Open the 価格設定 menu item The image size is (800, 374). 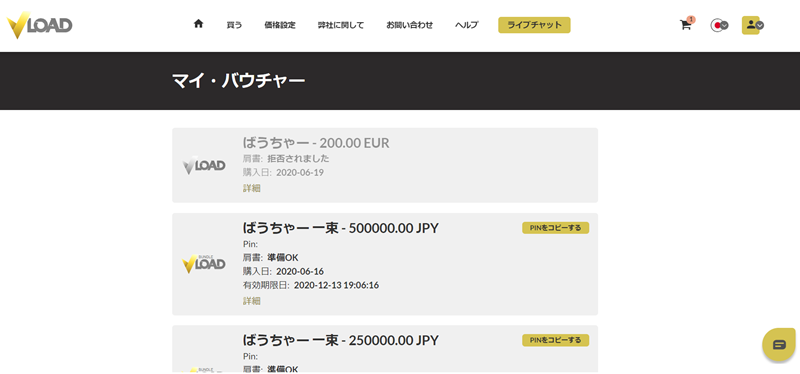click(x=280, y=25)
